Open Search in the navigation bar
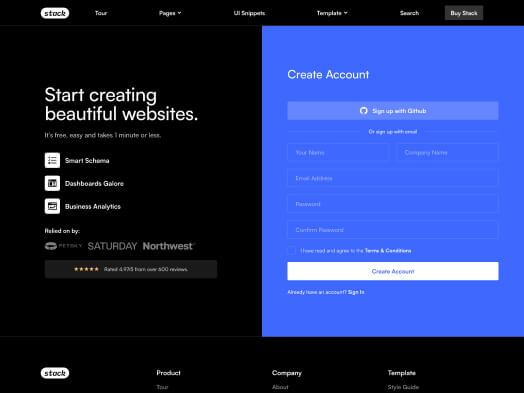This screenshot has width=524, height=393. pyautogui.click(x=409, y=13)
